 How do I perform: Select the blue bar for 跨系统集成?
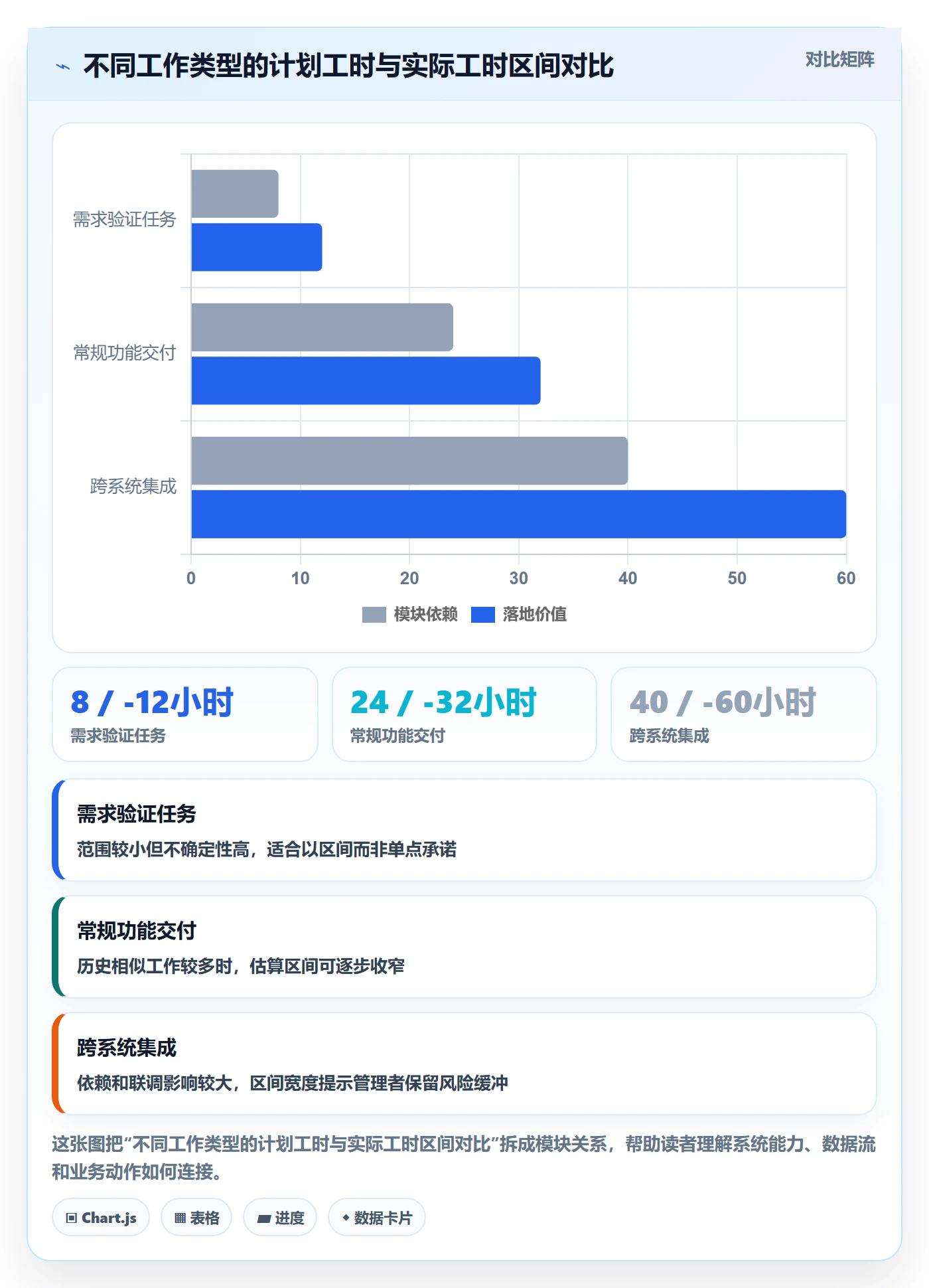click(519, 514)
